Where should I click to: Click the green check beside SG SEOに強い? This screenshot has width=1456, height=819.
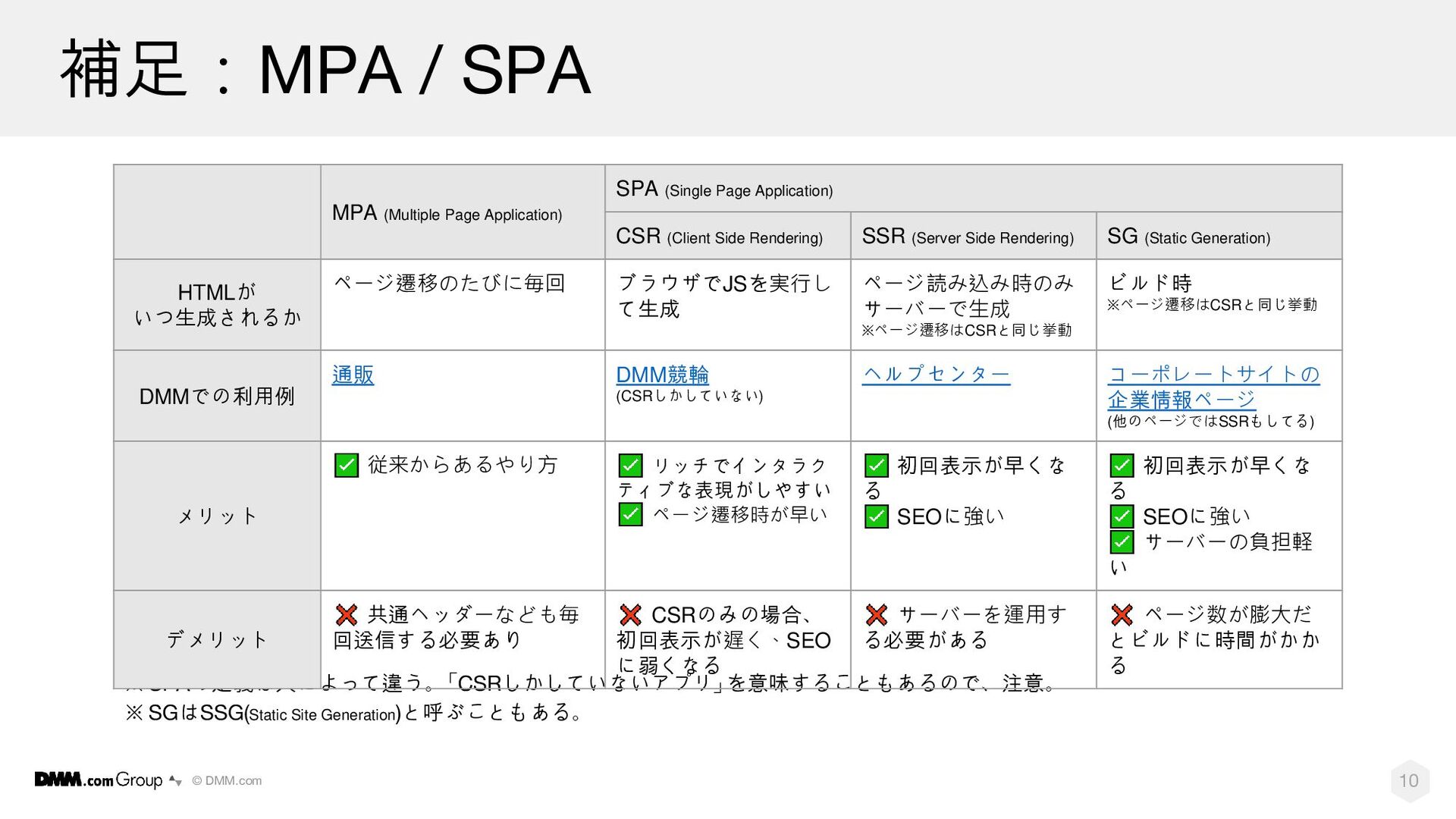1122,516
